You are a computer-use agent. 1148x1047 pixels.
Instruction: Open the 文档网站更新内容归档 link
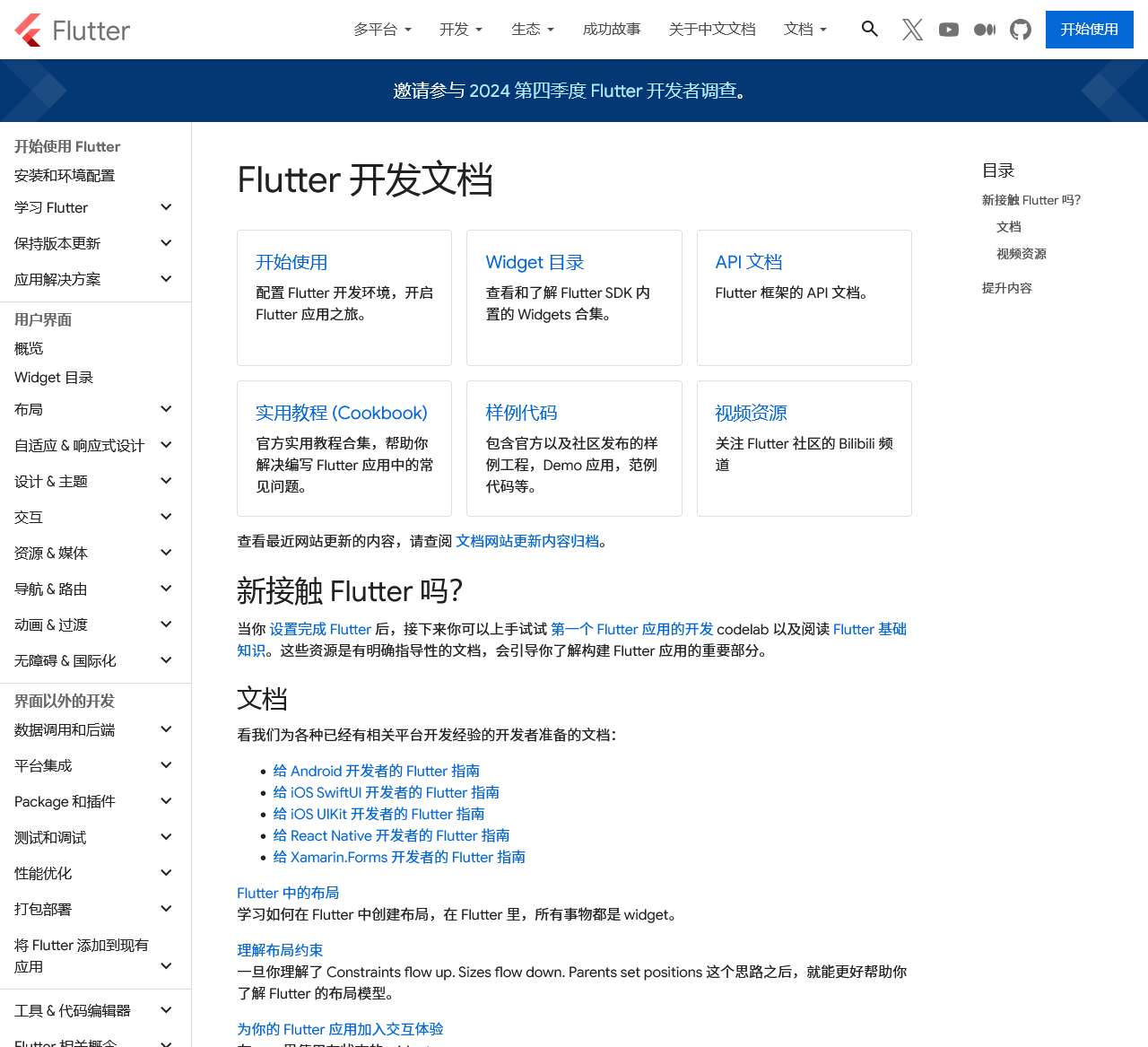coord(527,541)
